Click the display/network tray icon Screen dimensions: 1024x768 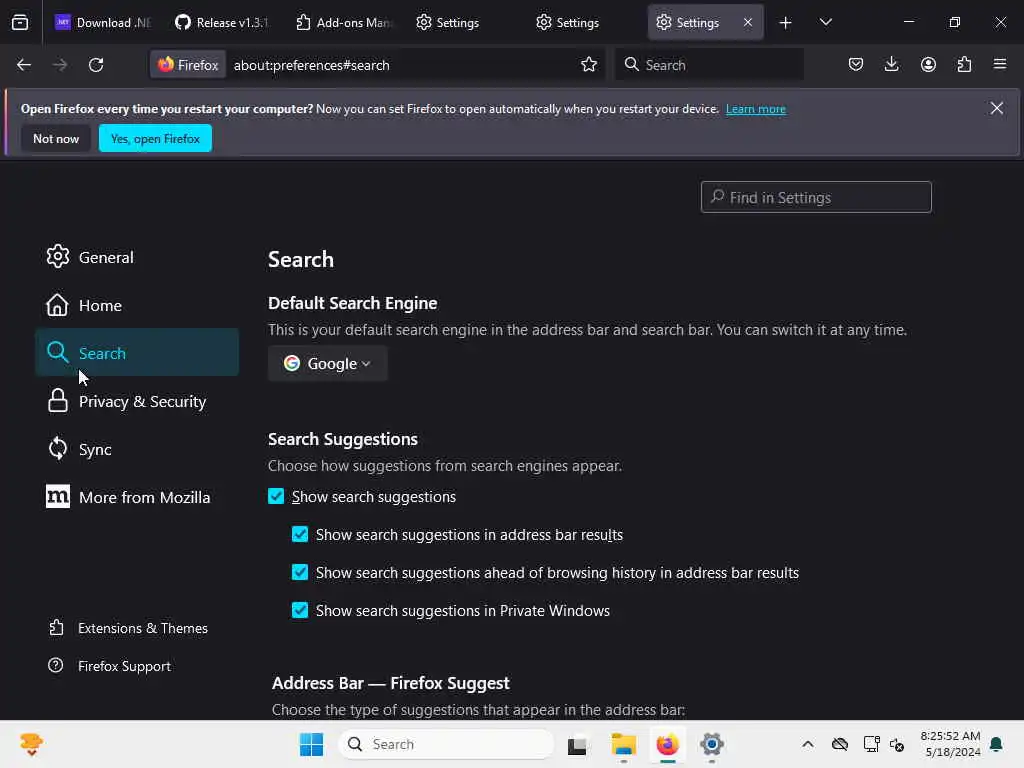[871, 744]
